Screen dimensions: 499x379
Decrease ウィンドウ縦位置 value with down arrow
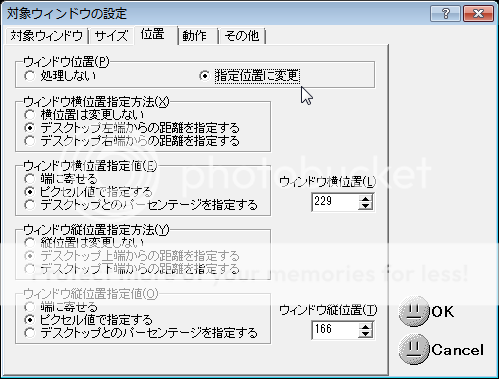[365, 334]
